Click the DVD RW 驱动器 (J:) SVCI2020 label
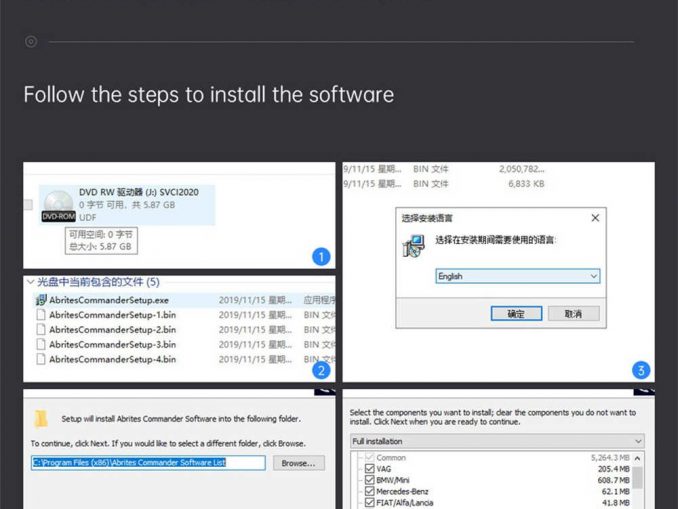 pyautogui.click(x=139, y=192)
